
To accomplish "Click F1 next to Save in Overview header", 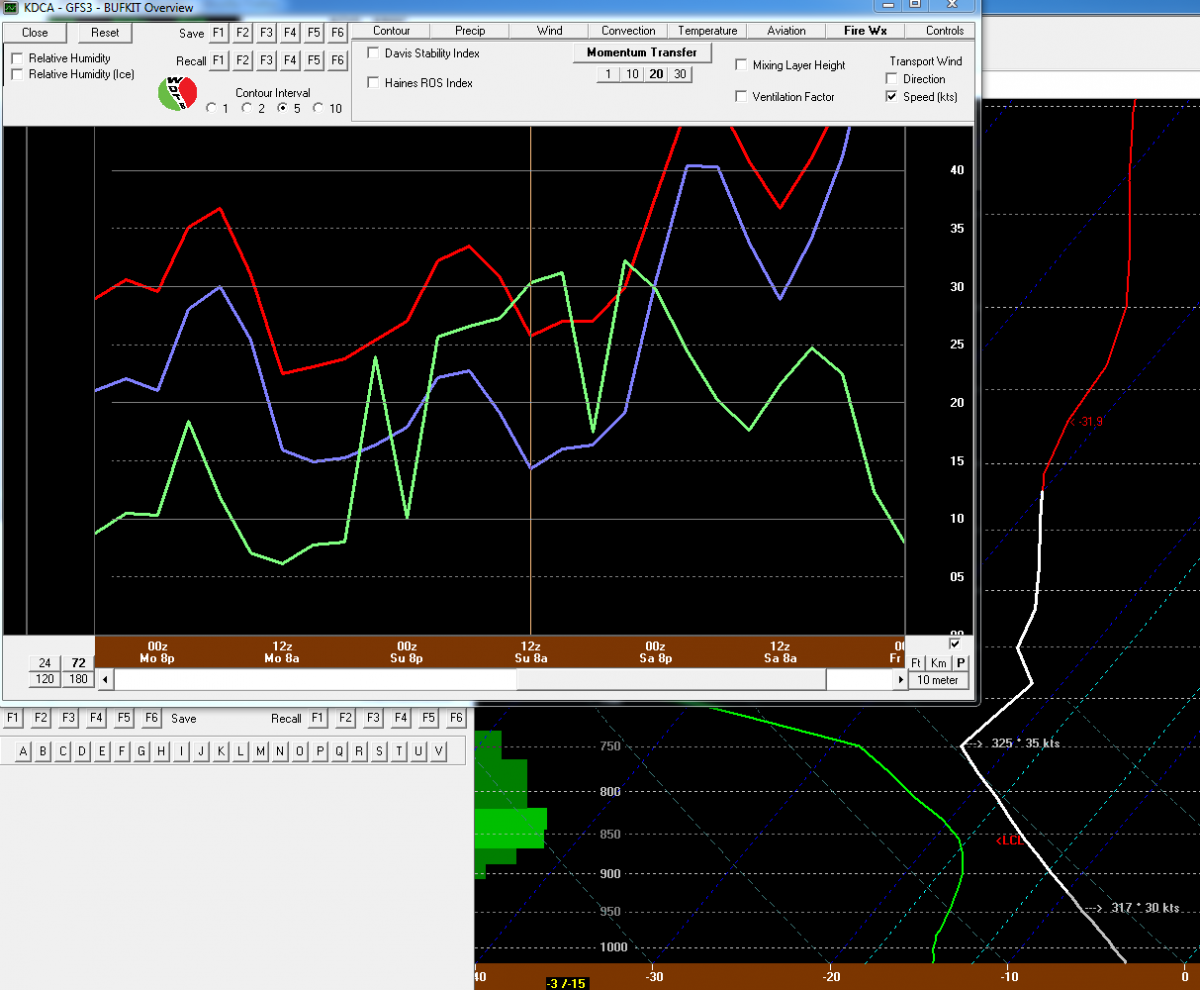I will 218,33.
